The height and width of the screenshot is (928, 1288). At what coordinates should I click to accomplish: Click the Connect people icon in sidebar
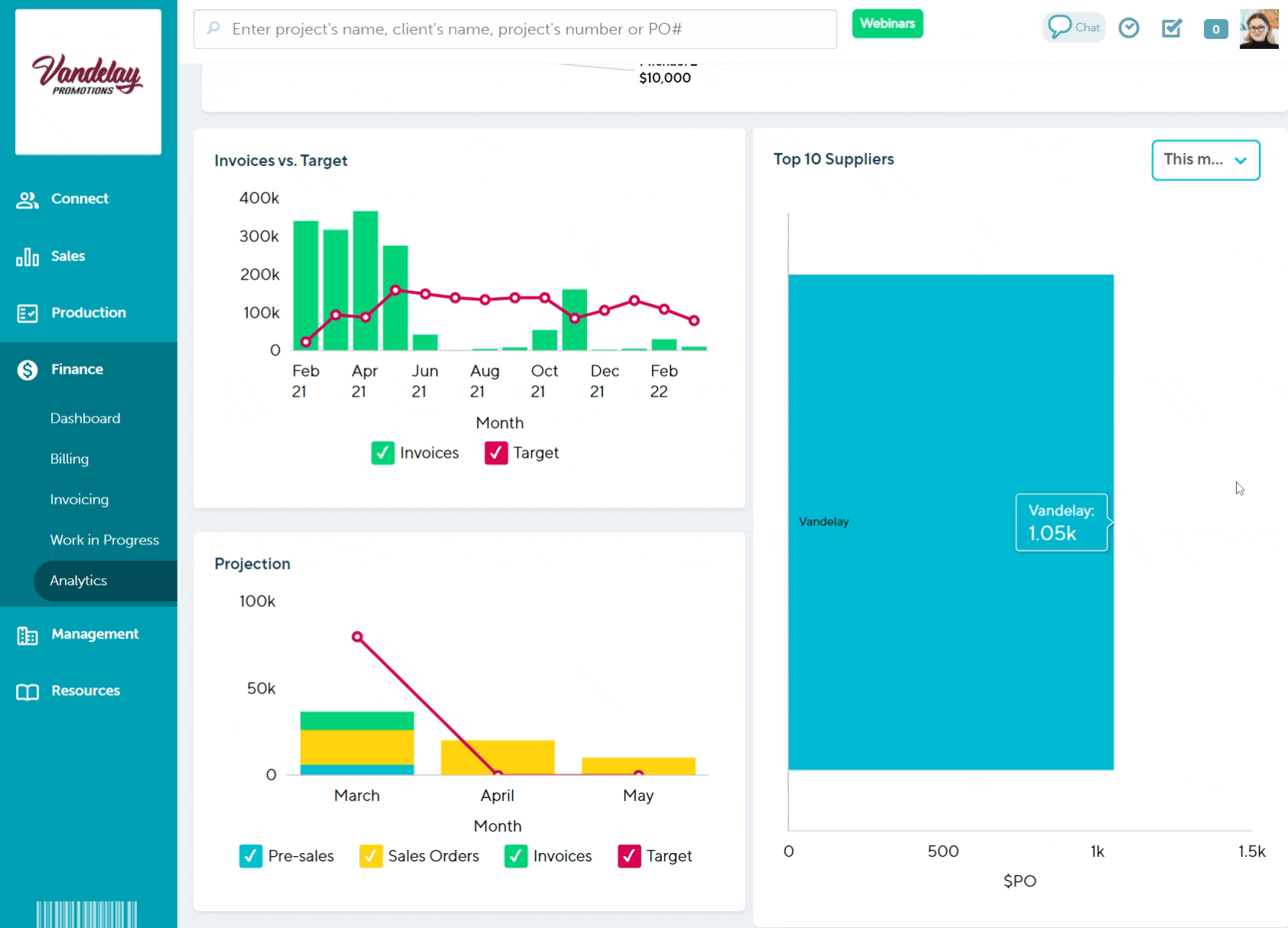tap(28, 200)
